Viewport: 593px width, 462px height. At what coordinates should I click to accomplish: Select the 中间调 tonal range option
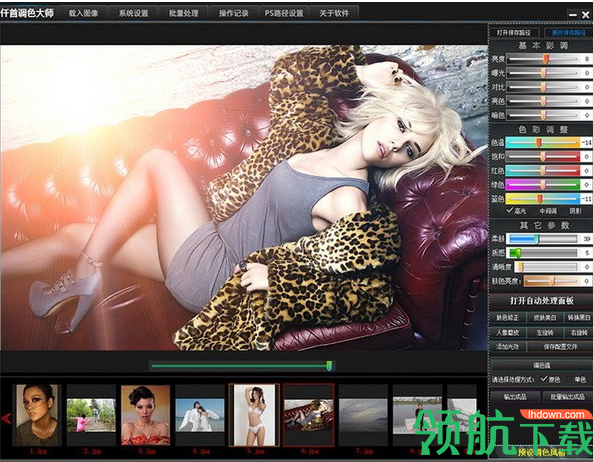(x=548, y=211)
